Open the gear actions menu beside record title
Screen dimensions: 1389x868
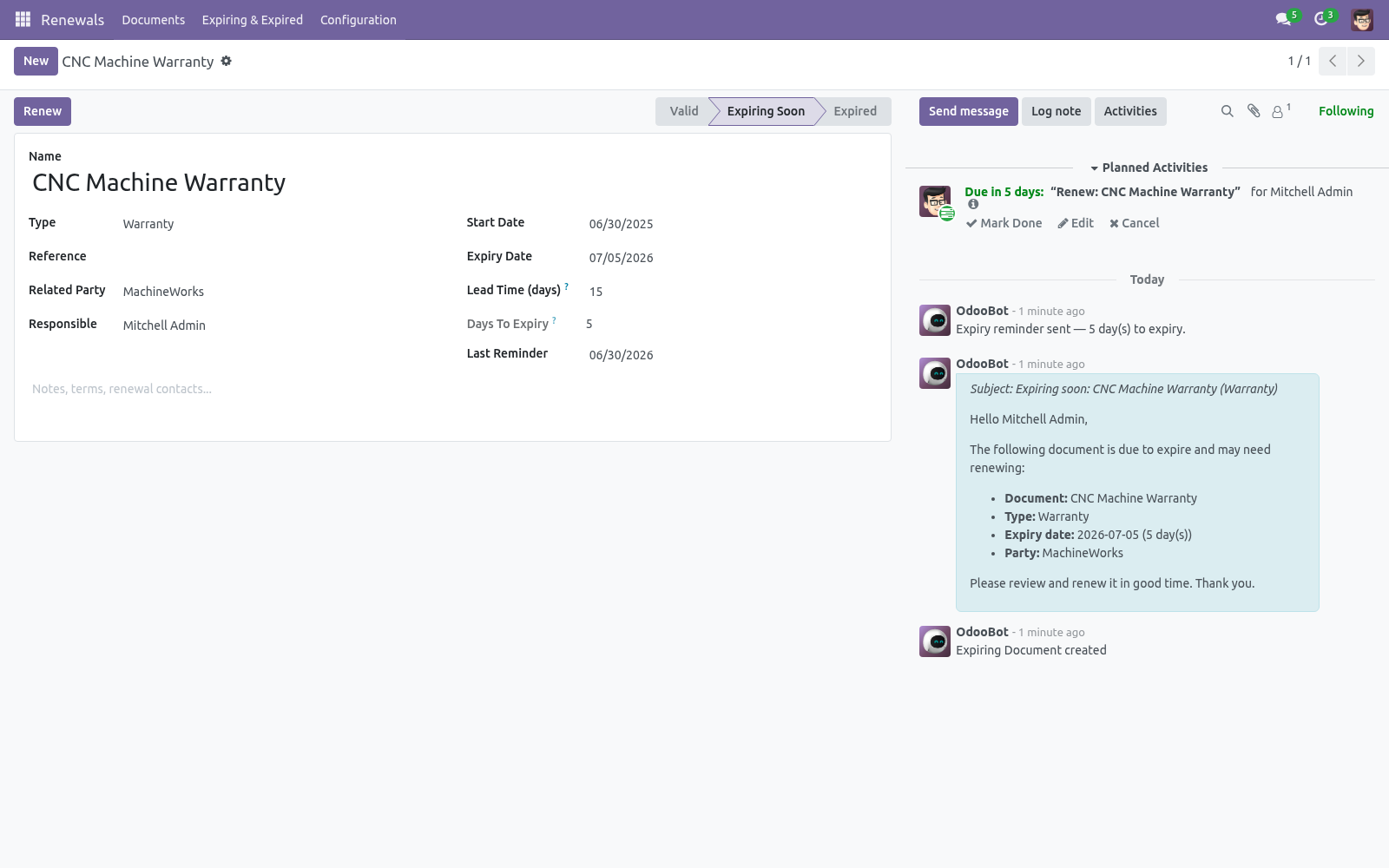(x=227, y=61)
